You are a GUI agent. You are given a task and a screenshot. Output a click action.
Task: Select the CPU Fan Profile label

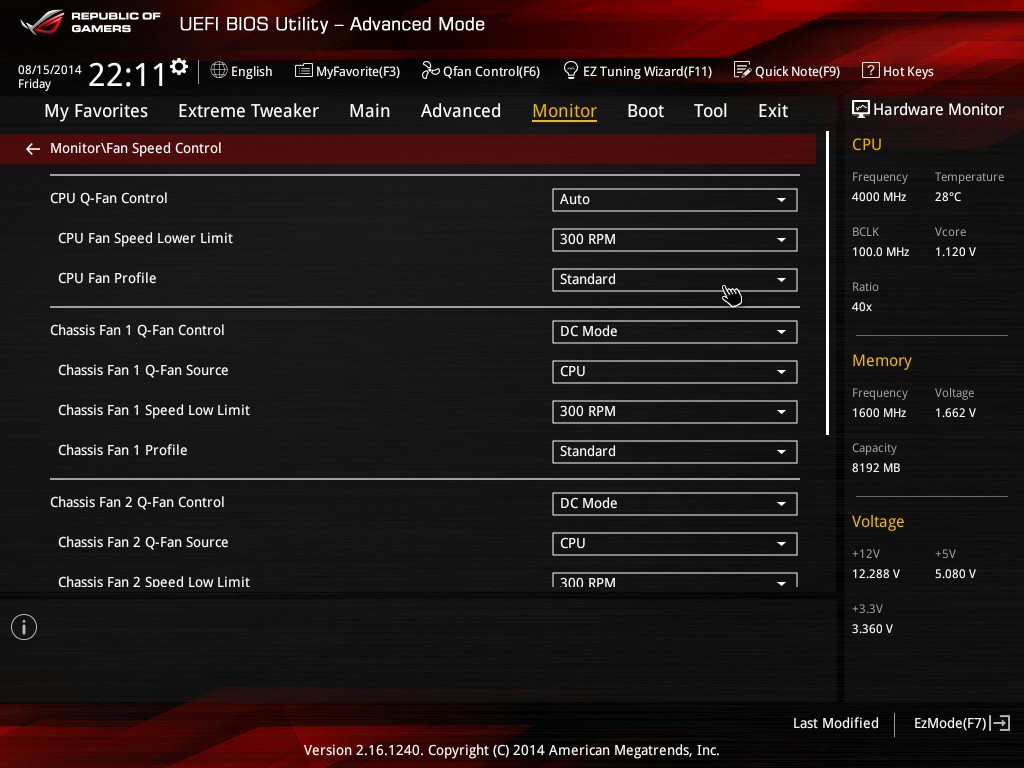point(107,278)
